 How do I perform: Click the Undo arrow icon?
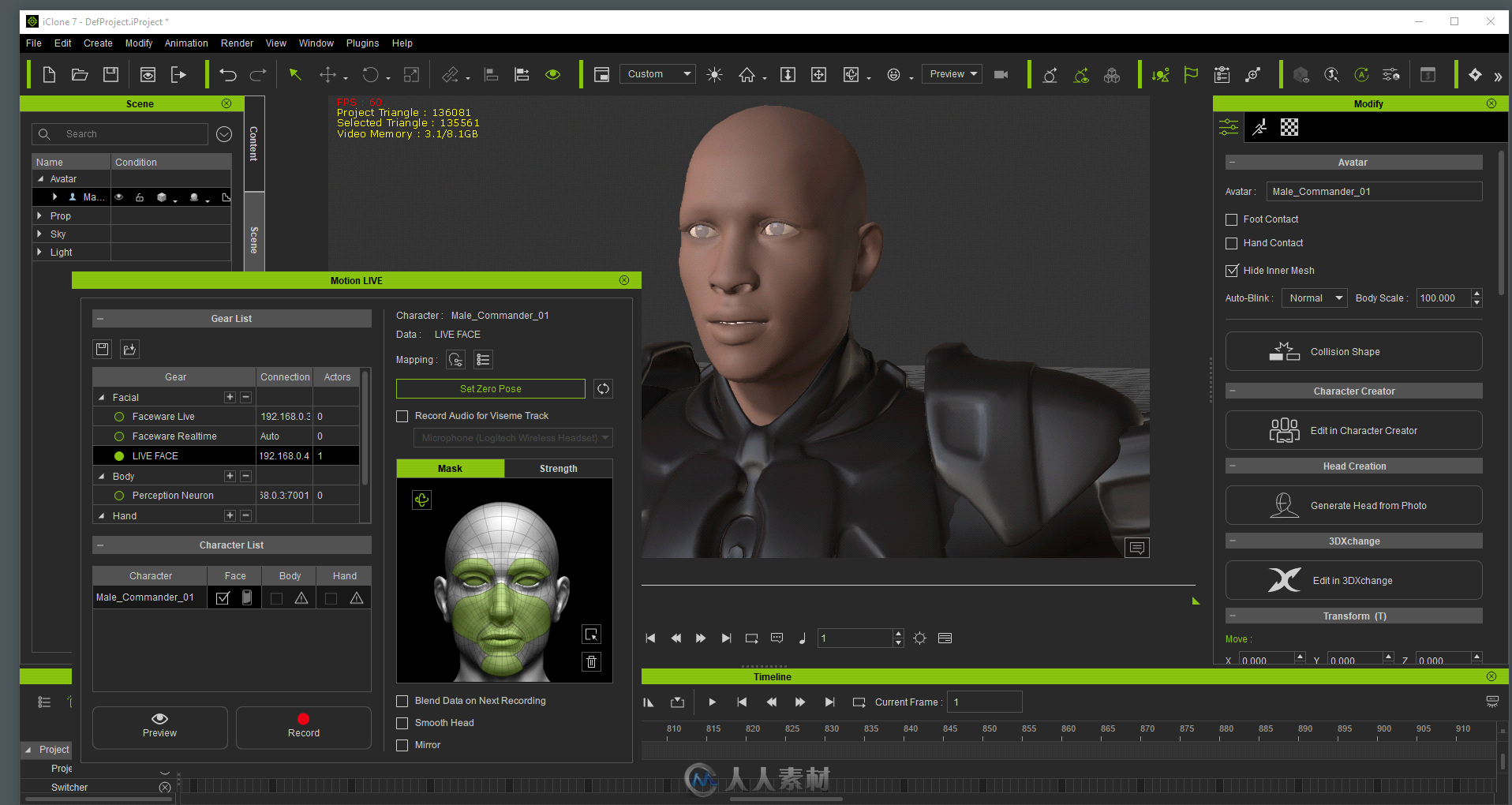point(228,75)
